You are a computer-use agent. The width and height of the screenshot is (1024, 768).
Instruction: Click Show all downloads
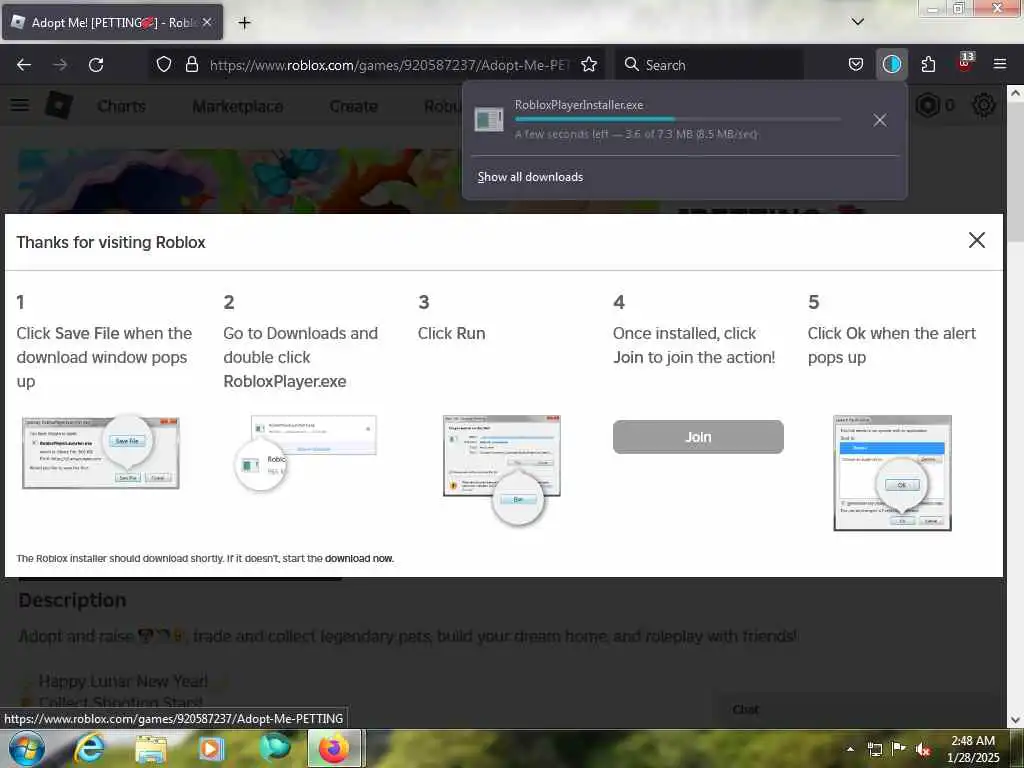[530, 177]
